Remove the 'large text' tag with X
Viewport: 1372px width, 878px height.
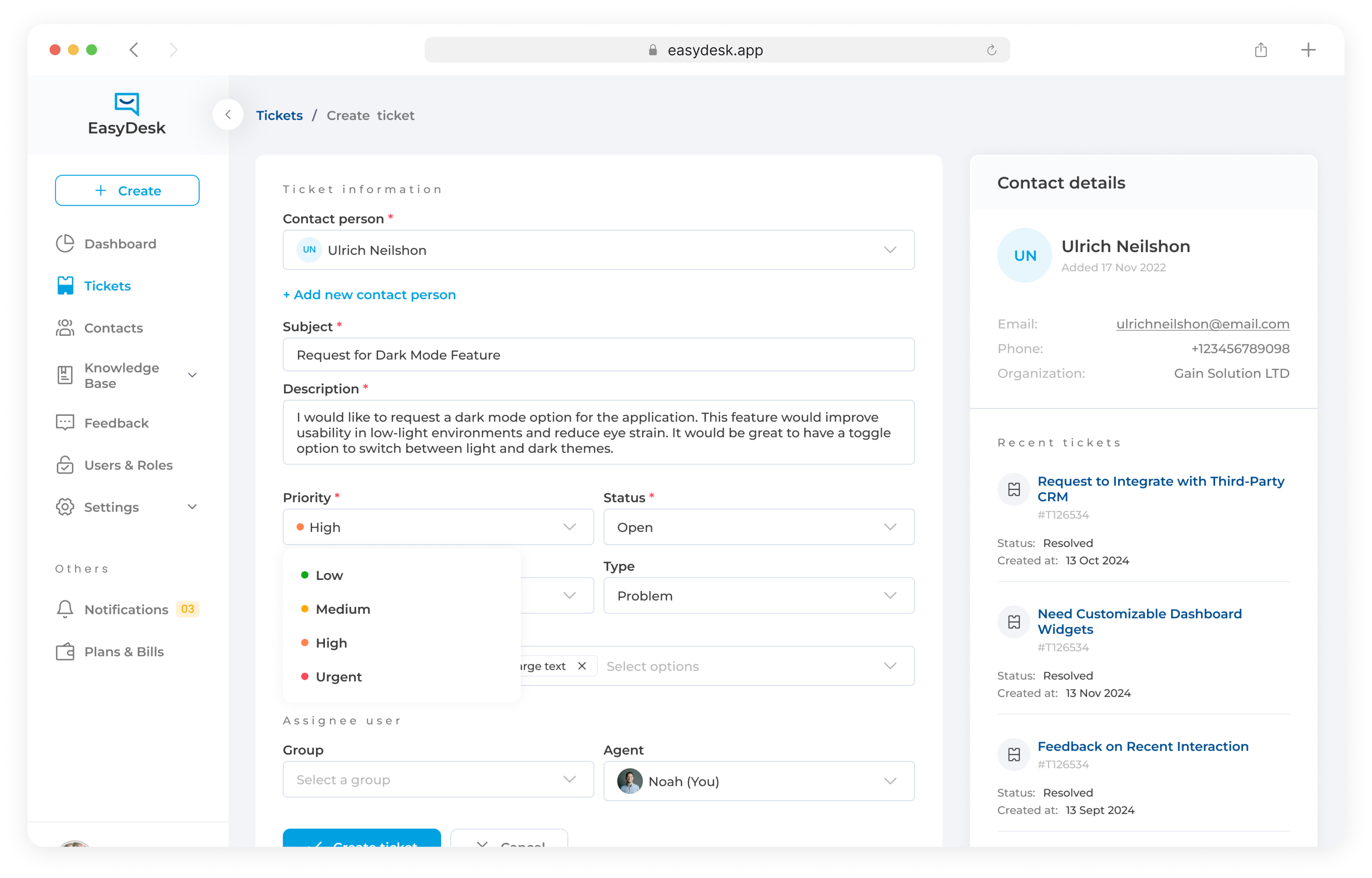pyautogui.click(x=581, y=666)
